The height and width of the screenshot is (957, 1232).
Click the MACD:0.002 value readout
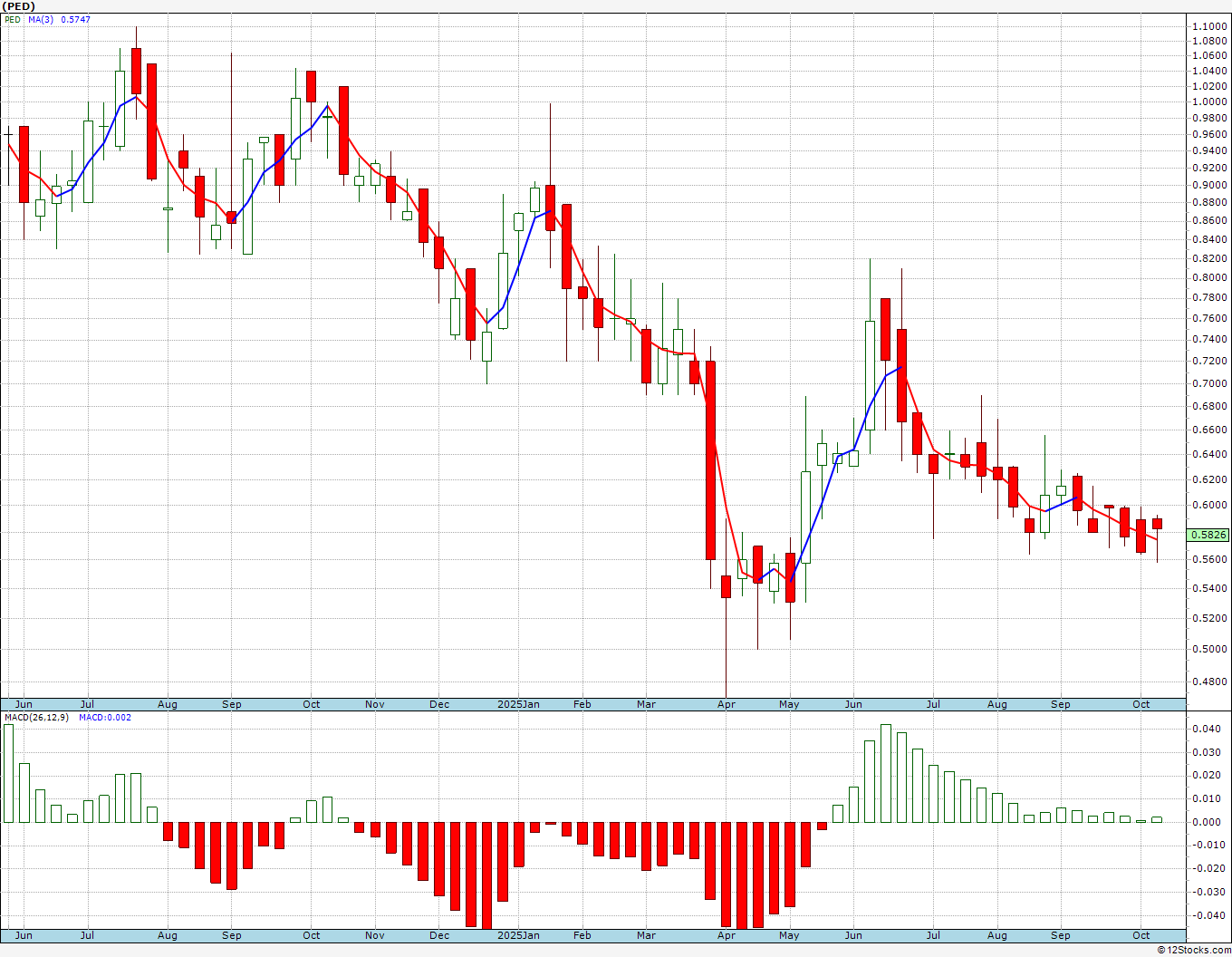105,717
